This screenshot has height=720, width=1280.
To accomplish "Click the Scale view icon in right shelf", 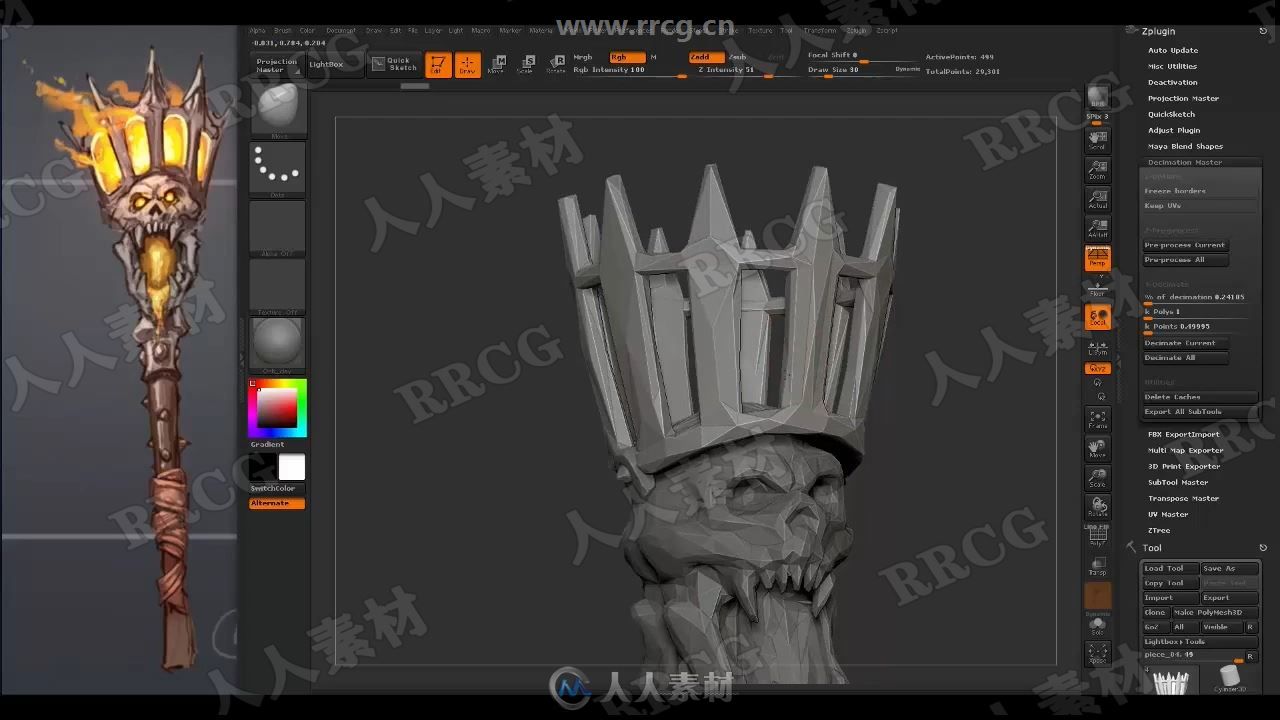I will [x=1098, y=477].
